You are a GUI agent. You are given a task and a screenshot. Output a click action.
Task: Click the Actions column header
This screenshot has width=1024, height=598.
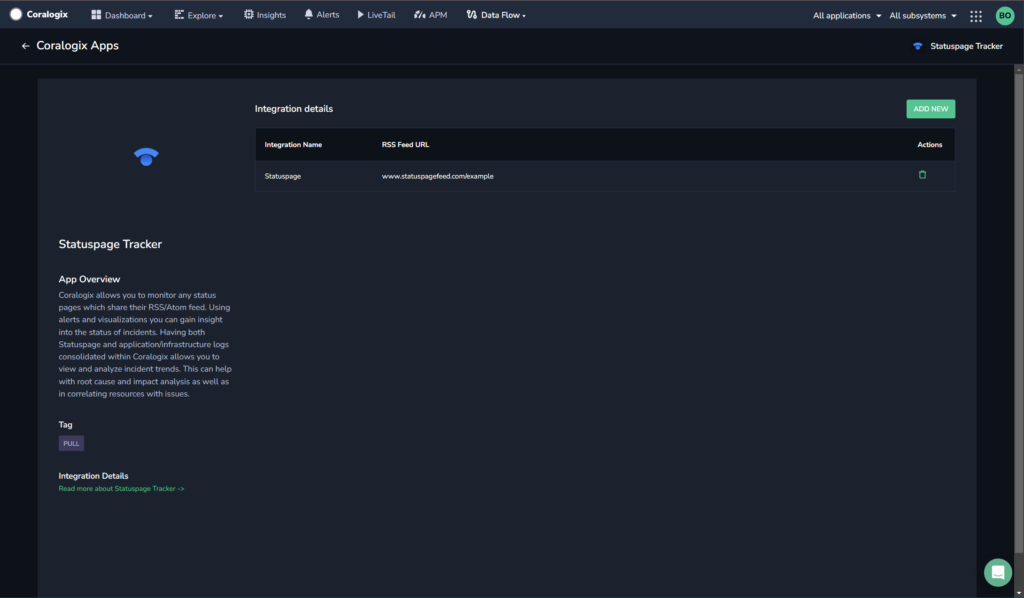coord(930,145)
